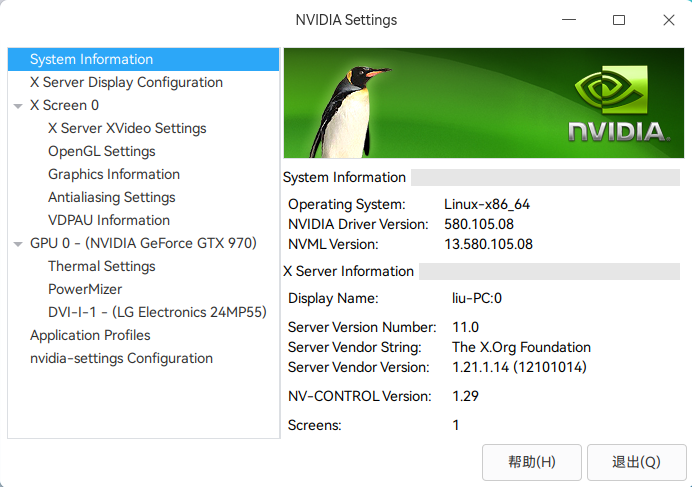
Task: Open Thermal Settings page
Action: click(102, 266)
